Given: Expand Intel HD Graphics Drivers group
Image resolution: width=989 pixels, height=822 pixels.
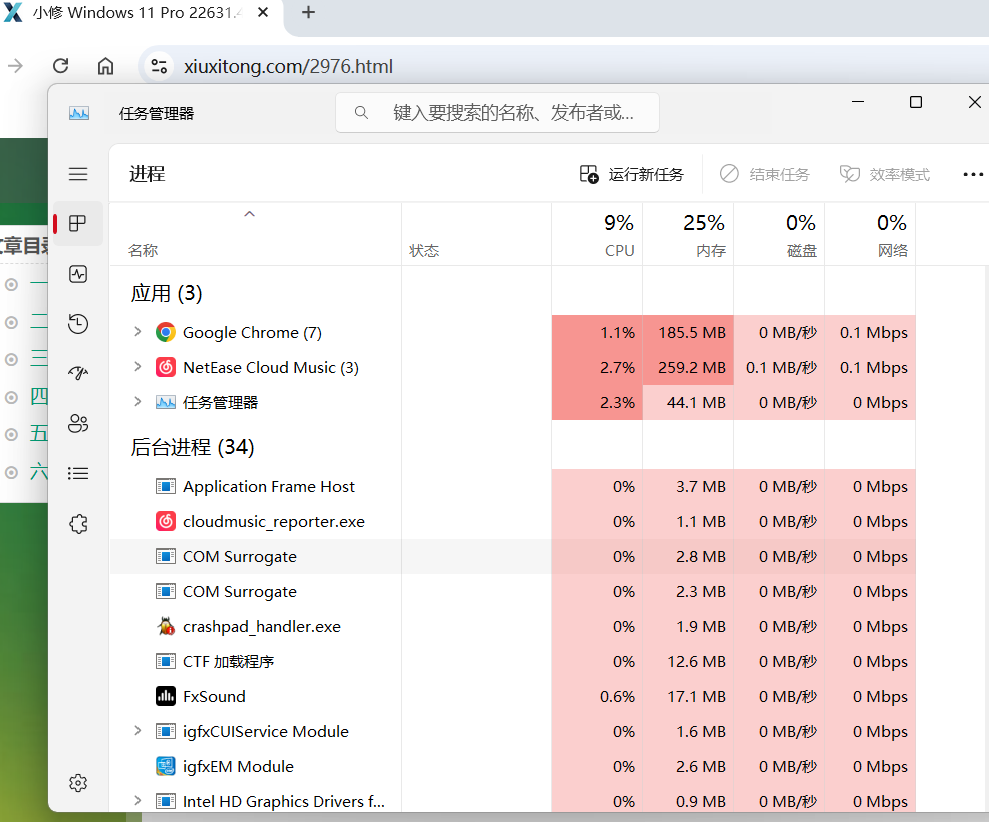Looking at the screenshot, I should (138, 801).
